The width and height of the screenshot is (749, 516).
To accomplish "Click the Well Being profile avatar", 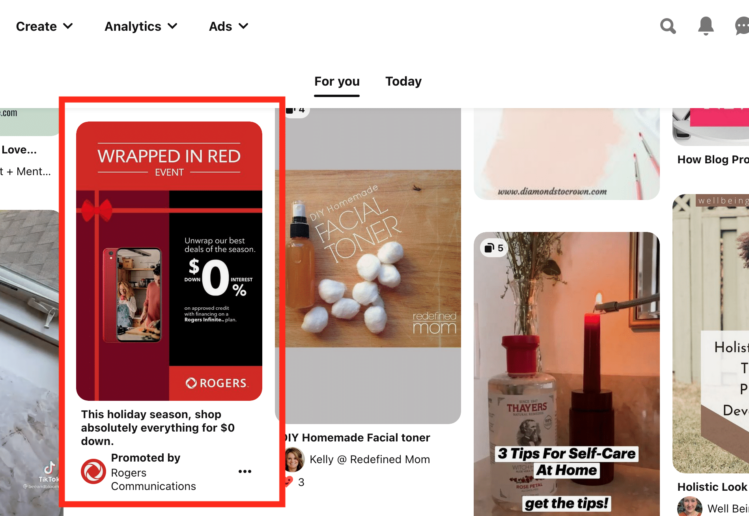I will [x=689, y=507].
